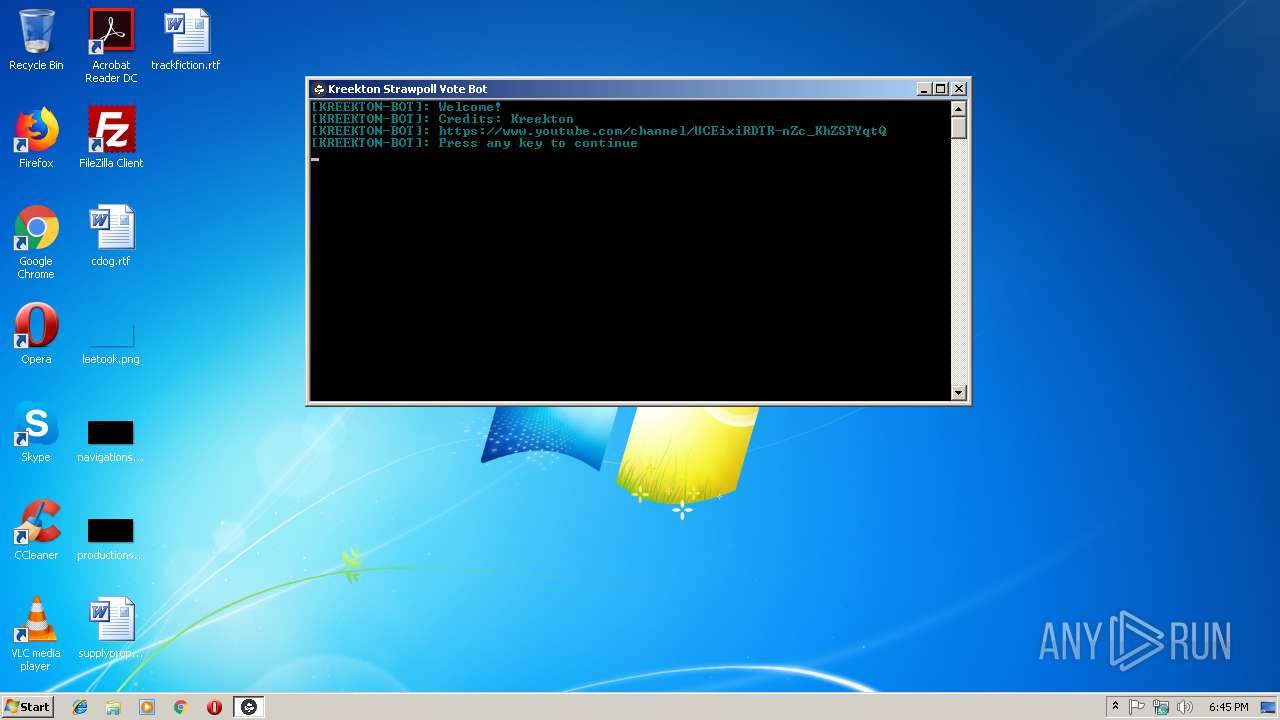1280x720 pixels.
Task: Launch Windows Media Player from taskbar
Action: point(147,707)
